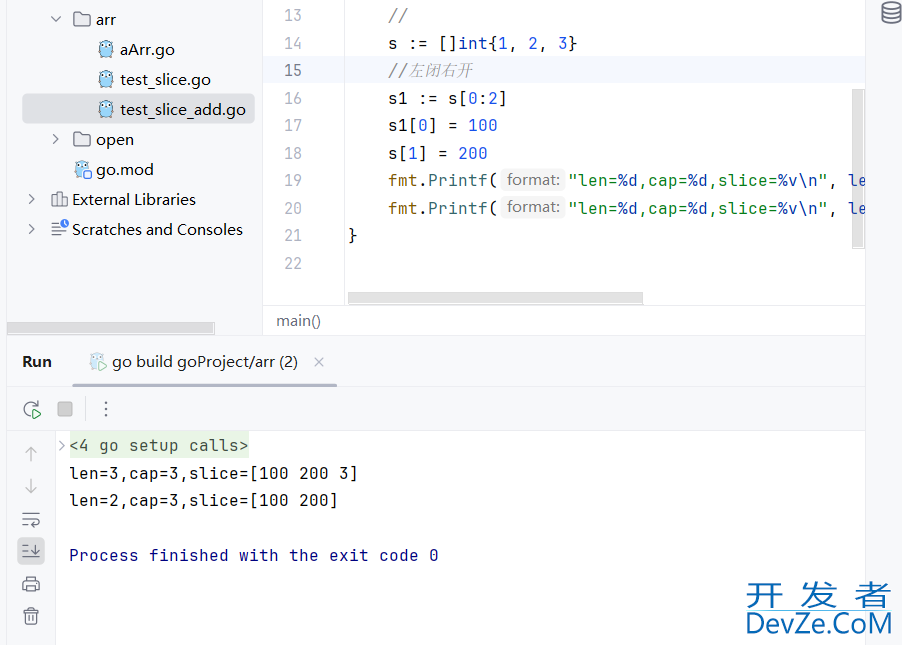Click Process finished exit code text

click(x=254, y=555)
